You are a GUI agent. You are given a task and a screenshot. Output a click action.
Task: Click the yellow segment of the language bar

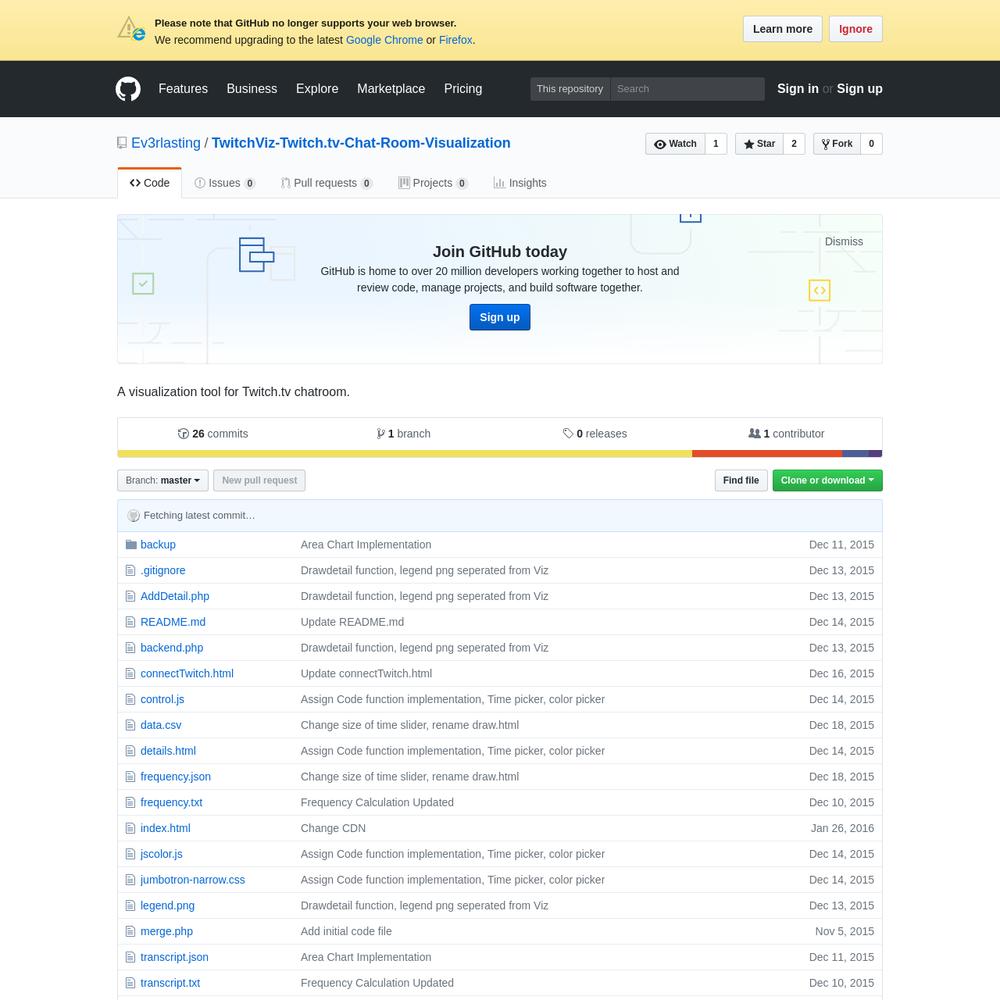404,454
